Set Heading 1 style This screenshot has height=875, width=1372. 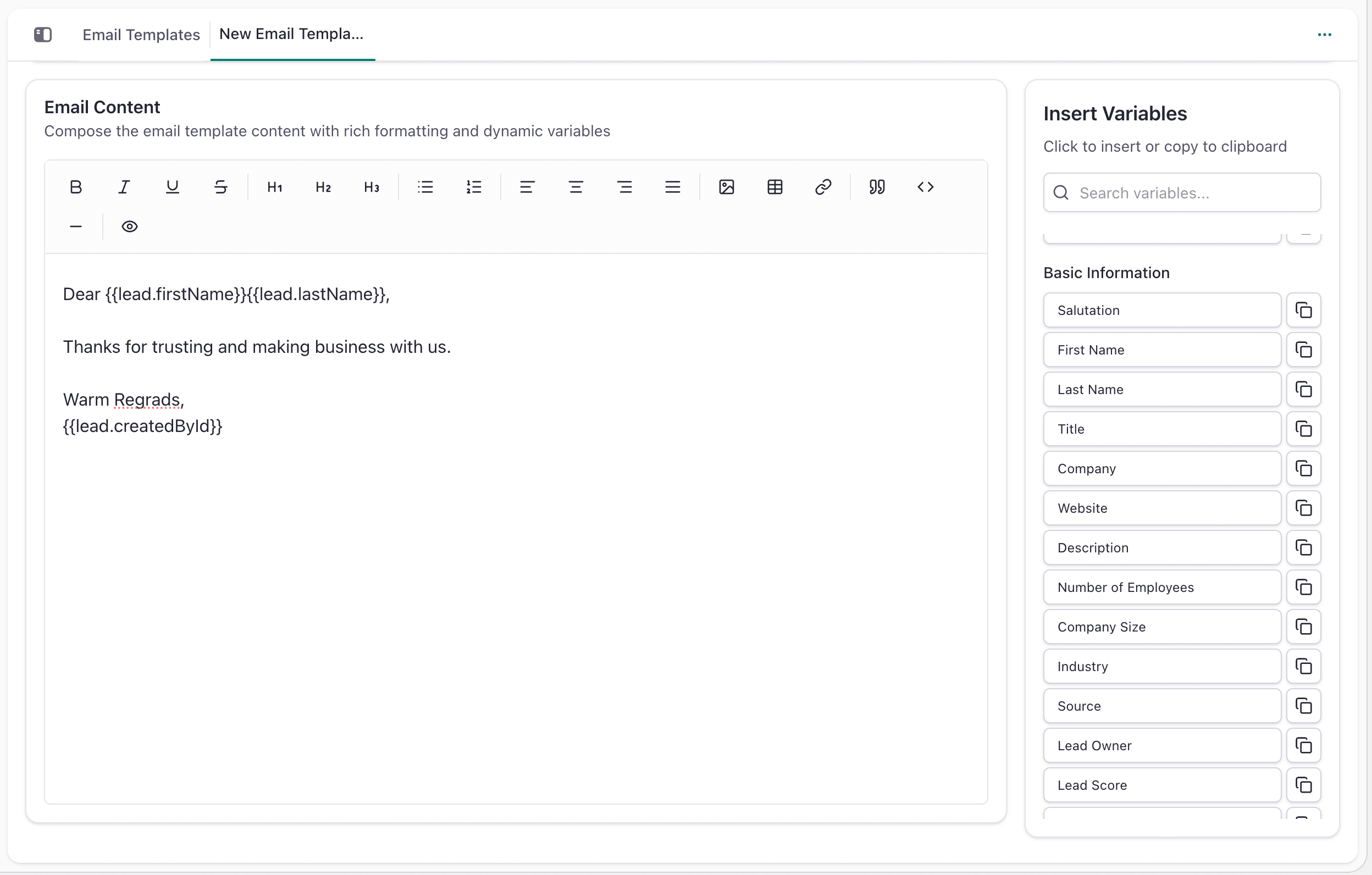[275, 187]
